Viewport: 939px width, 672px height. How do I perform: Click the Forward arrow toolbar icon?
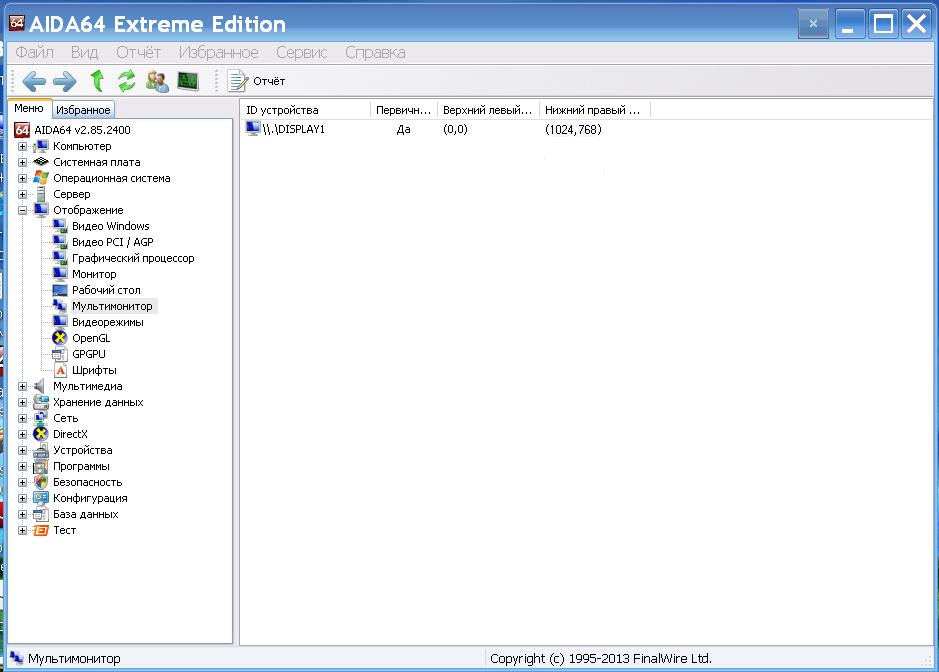65,81
